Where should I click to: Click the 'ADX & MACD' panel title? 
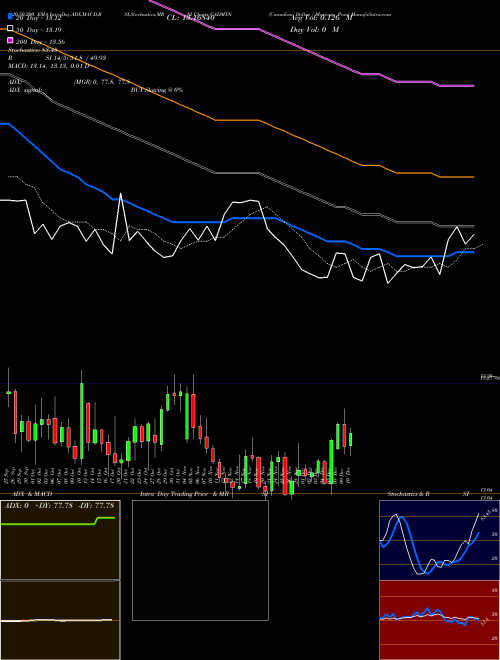(x=32, y=494)
